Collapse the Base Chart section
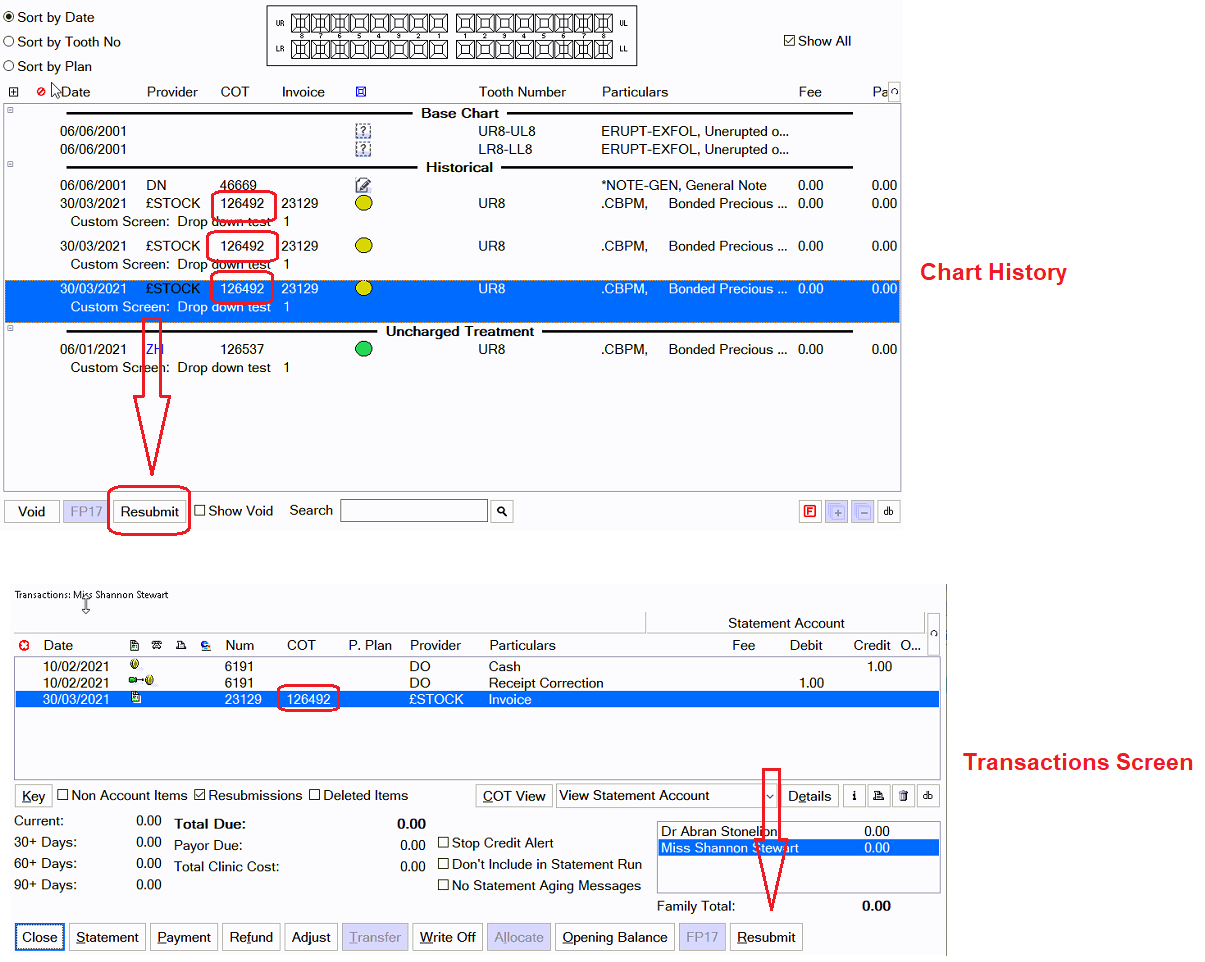Screen dimensions: 1205x962 coord(10,110)
